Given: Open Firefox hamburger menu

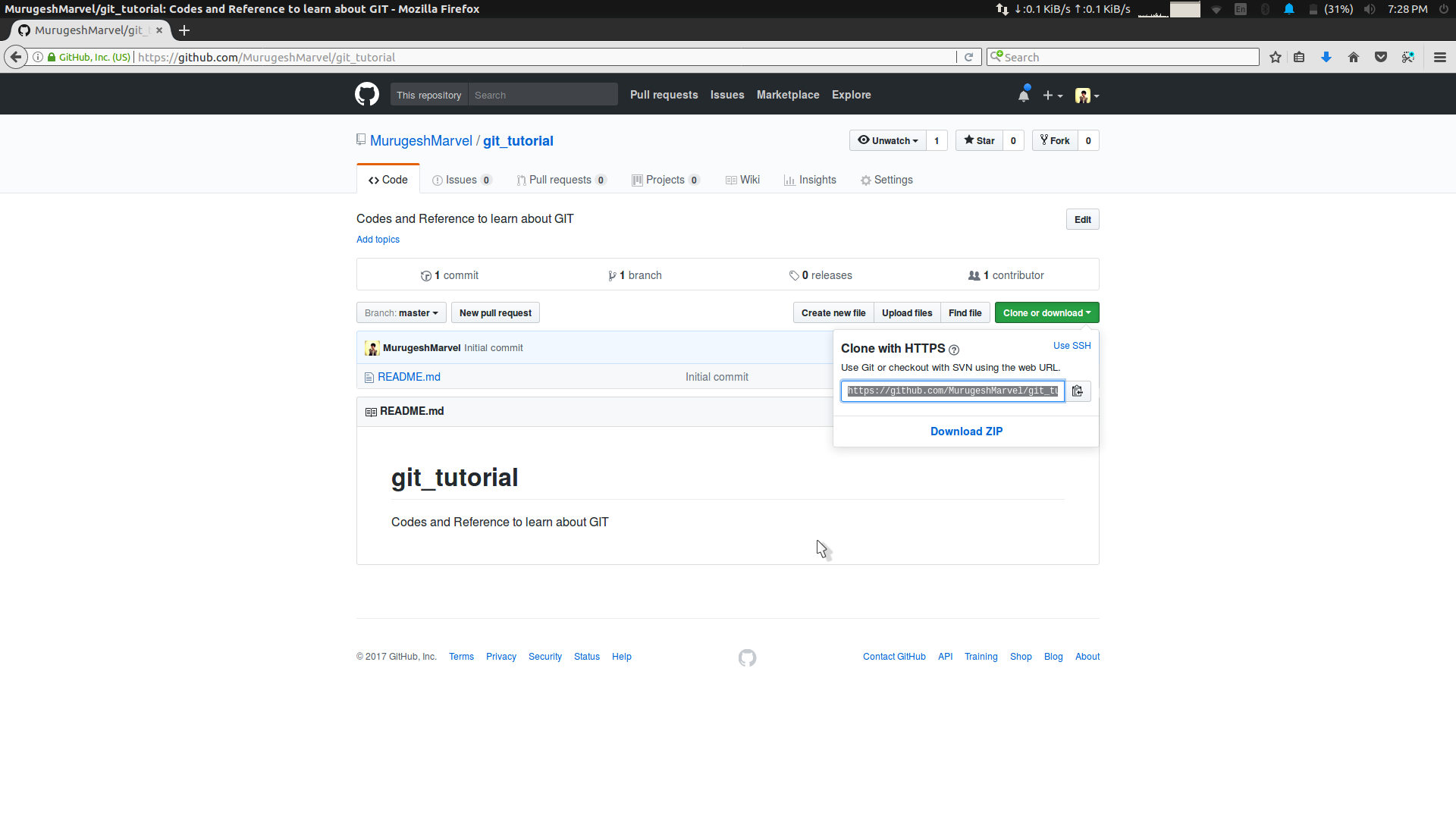Looking at the screenshot, I should [x=1440, y=57].
